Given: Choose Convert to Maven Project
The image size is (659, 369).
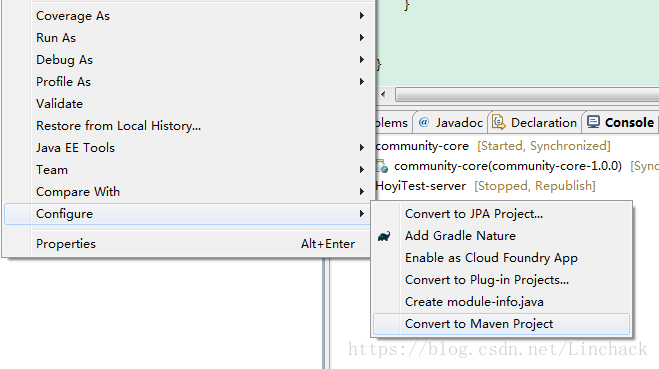Looking at the screenshot, I should [501, 324].
